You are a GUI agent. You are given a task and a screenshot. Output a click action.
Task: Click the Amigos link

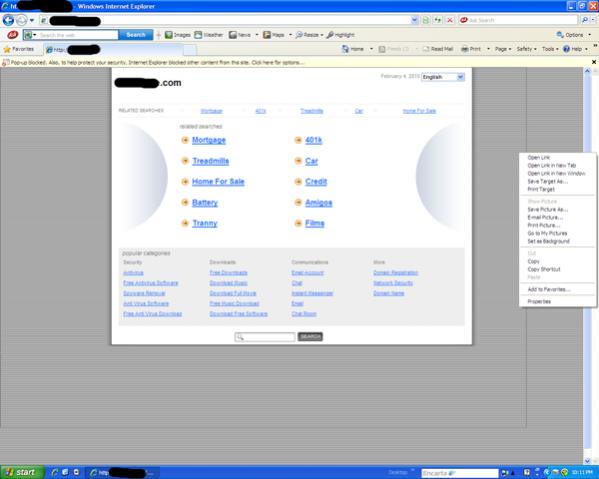[x=319, y=203]
